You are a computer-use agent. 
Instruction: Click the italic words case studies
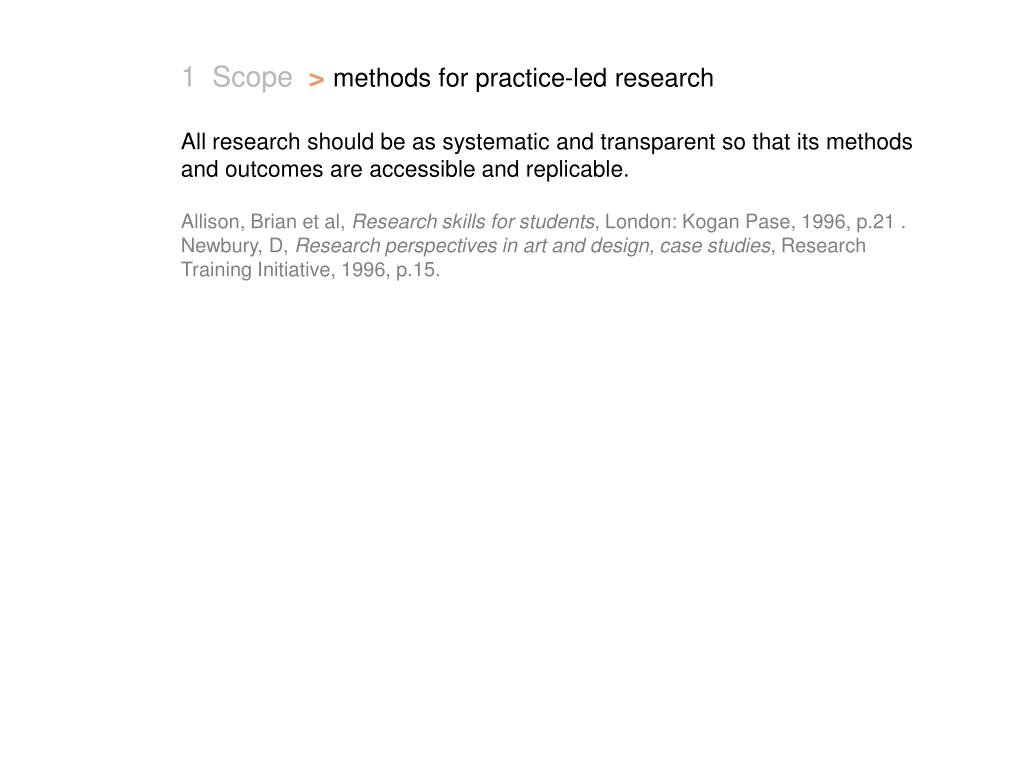point(715,246)
